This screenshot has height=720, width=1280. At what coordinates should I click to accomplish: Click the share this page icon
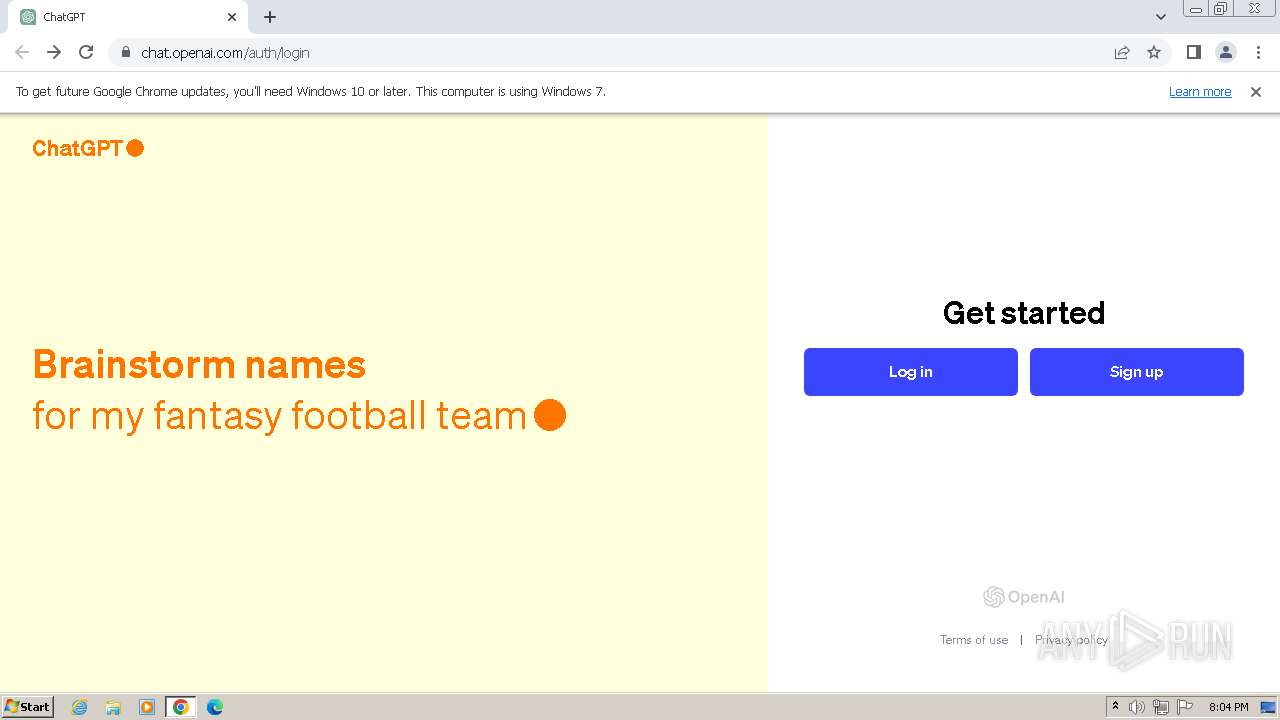point(1122,53)
